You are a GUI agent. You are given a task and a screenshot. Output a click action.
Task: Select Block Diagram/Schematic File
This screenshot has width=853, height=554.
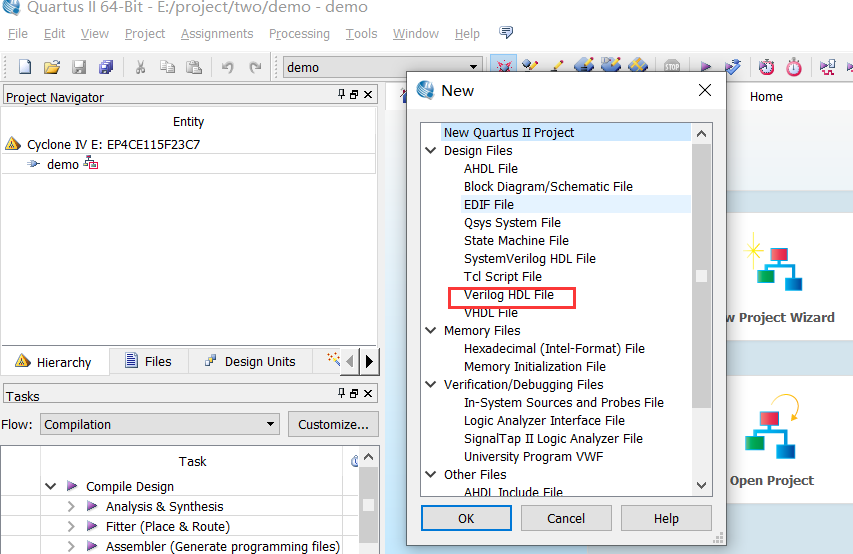click(x=548, y=187)
